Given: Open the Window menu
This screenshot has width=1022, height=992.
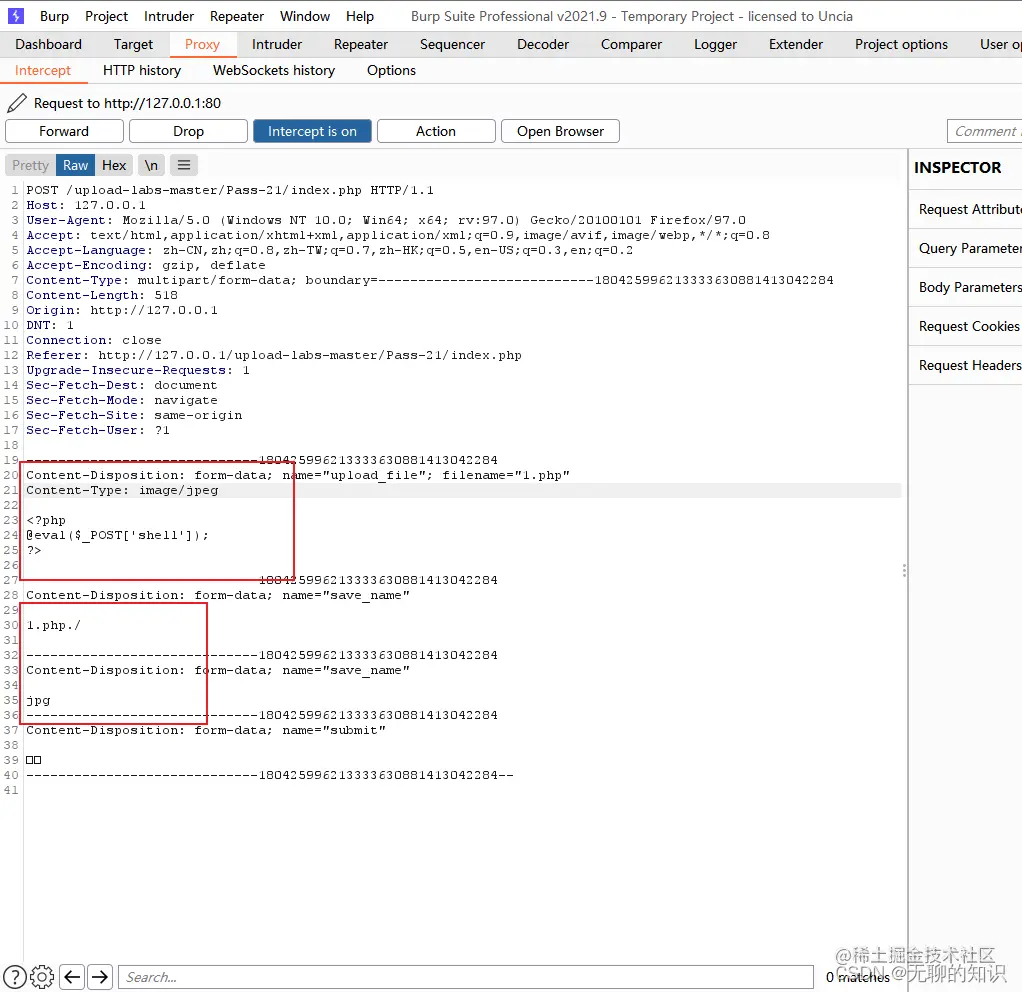Looking at the screenshot, I should pos(305,16).
